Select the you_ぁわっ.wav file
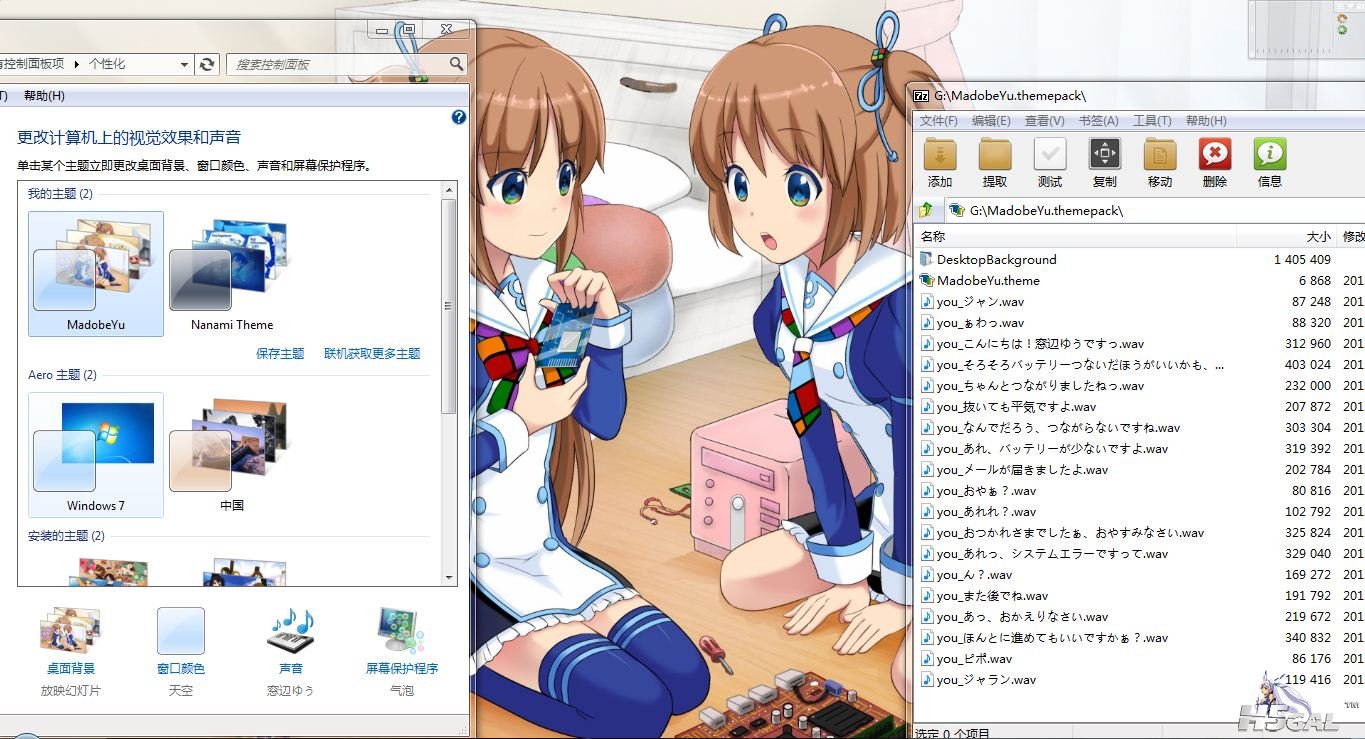Screen dimensions: 1365x739 [x=972, y=322]
